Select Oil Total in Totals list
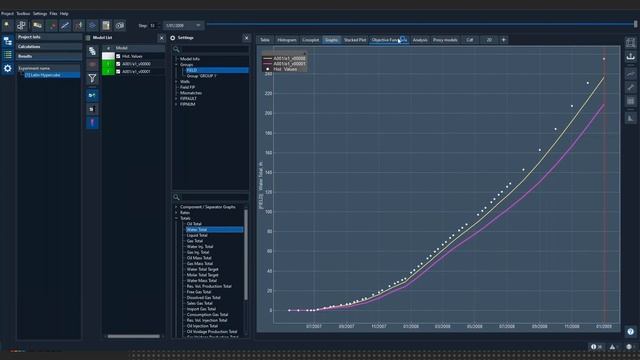 click(194, 224)
